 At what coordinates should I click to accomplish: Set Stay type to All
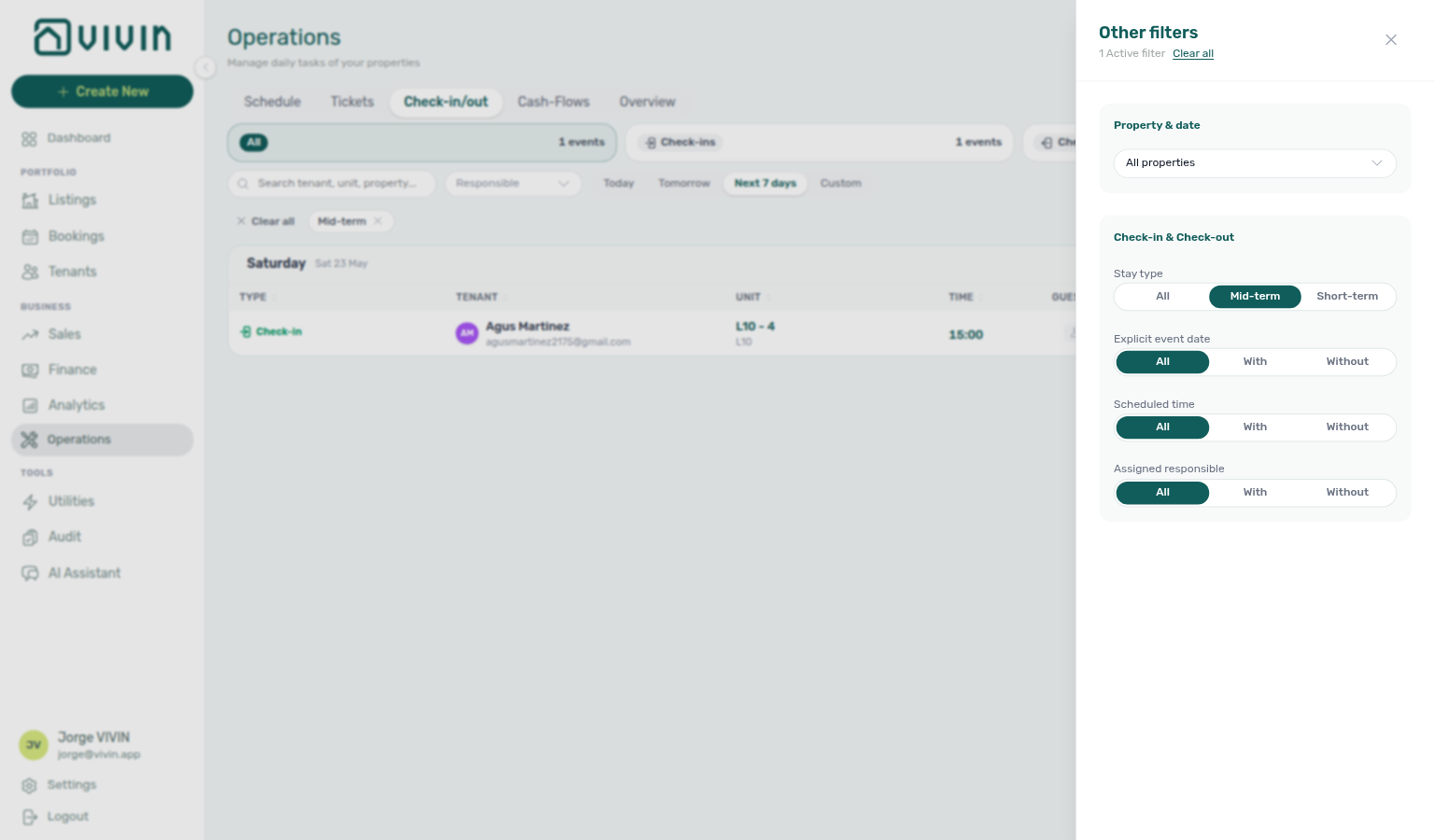click(1162, 297)
